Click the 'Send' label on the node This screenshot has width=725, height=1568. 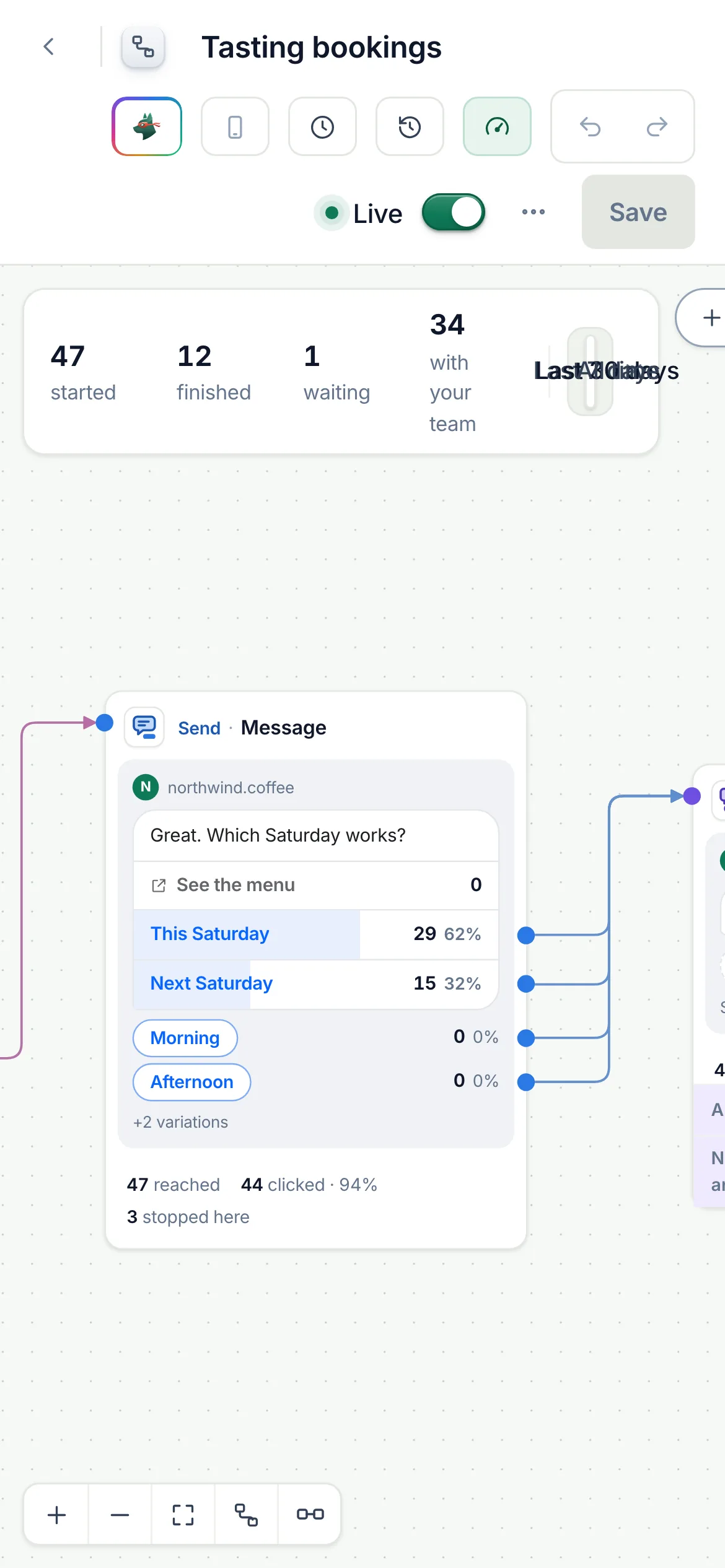tap(199, 728)
